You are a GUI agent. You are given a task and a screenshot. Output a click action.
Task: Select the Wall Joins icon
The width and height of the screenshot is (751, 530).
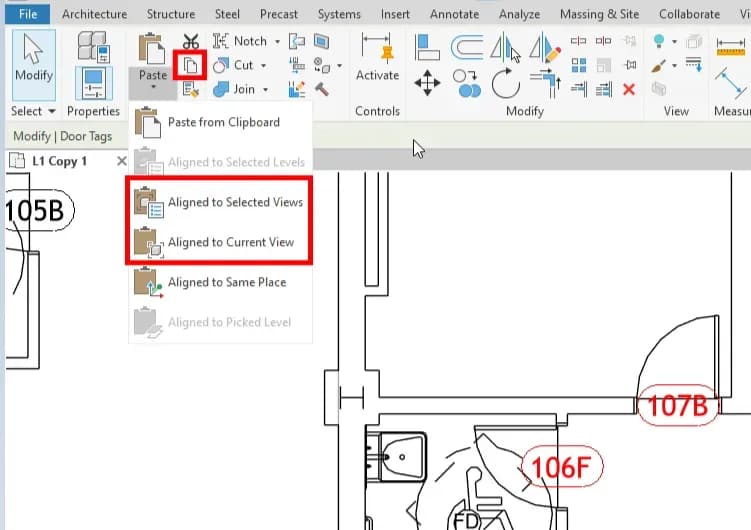tap(297, 41)
